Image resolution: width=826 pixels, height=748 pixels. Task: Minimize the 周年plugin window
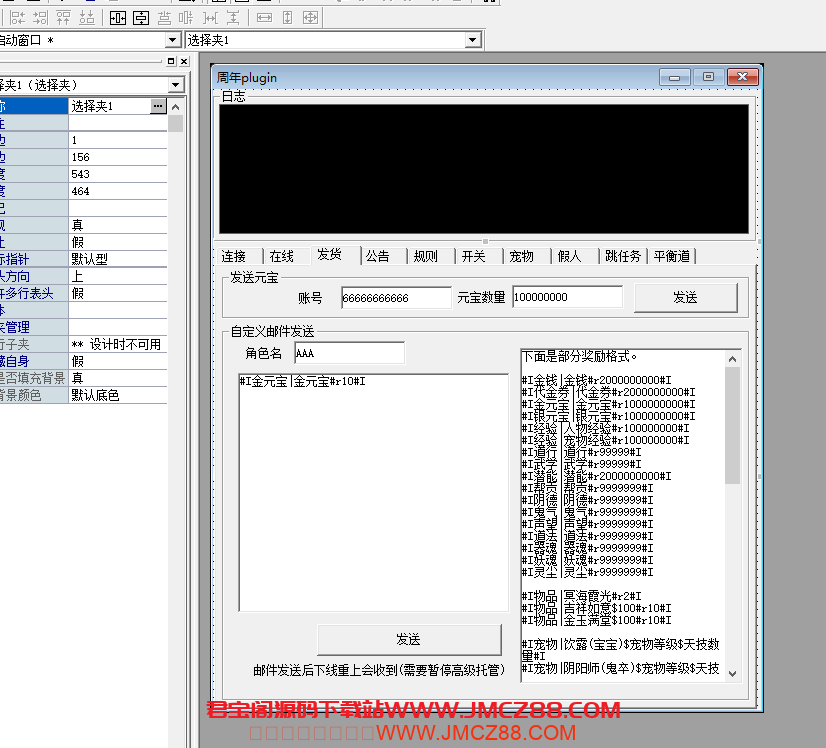point(674,77)
